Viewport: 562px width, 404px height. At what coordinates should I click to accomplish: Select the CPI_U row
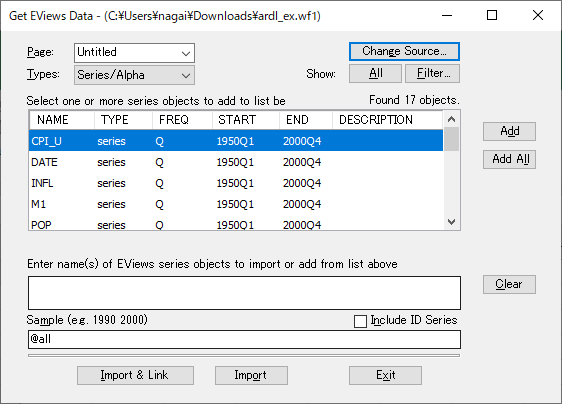pyautogui.click(x=236, y=141)
